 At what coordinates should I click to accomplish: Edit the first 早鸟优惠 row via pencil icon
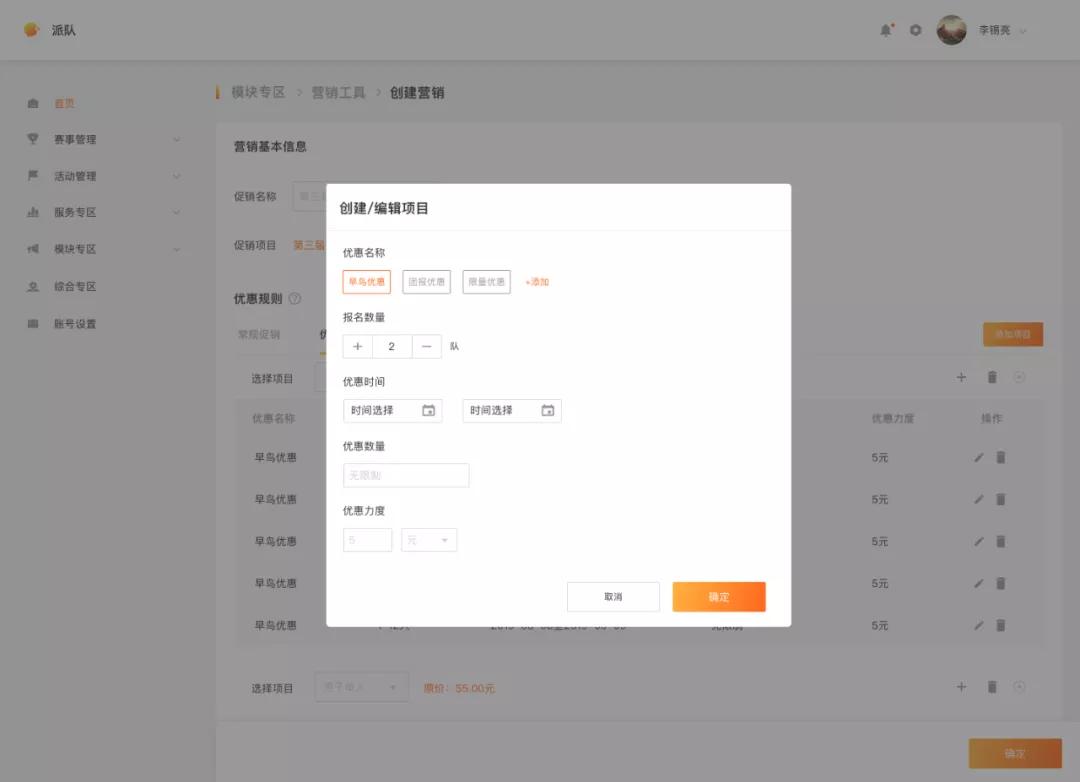point(978,457)
